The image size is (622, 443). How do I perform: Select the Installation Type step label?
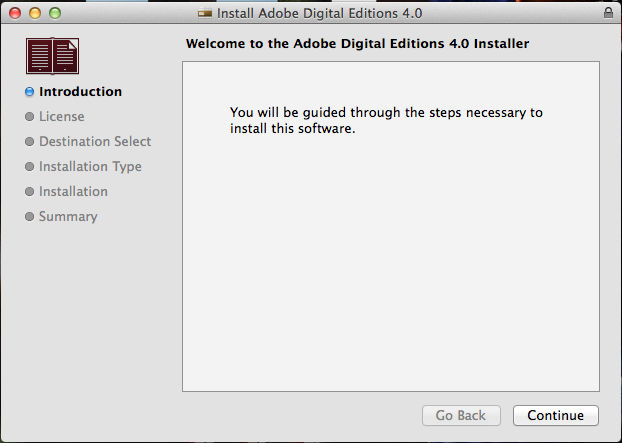90,167
